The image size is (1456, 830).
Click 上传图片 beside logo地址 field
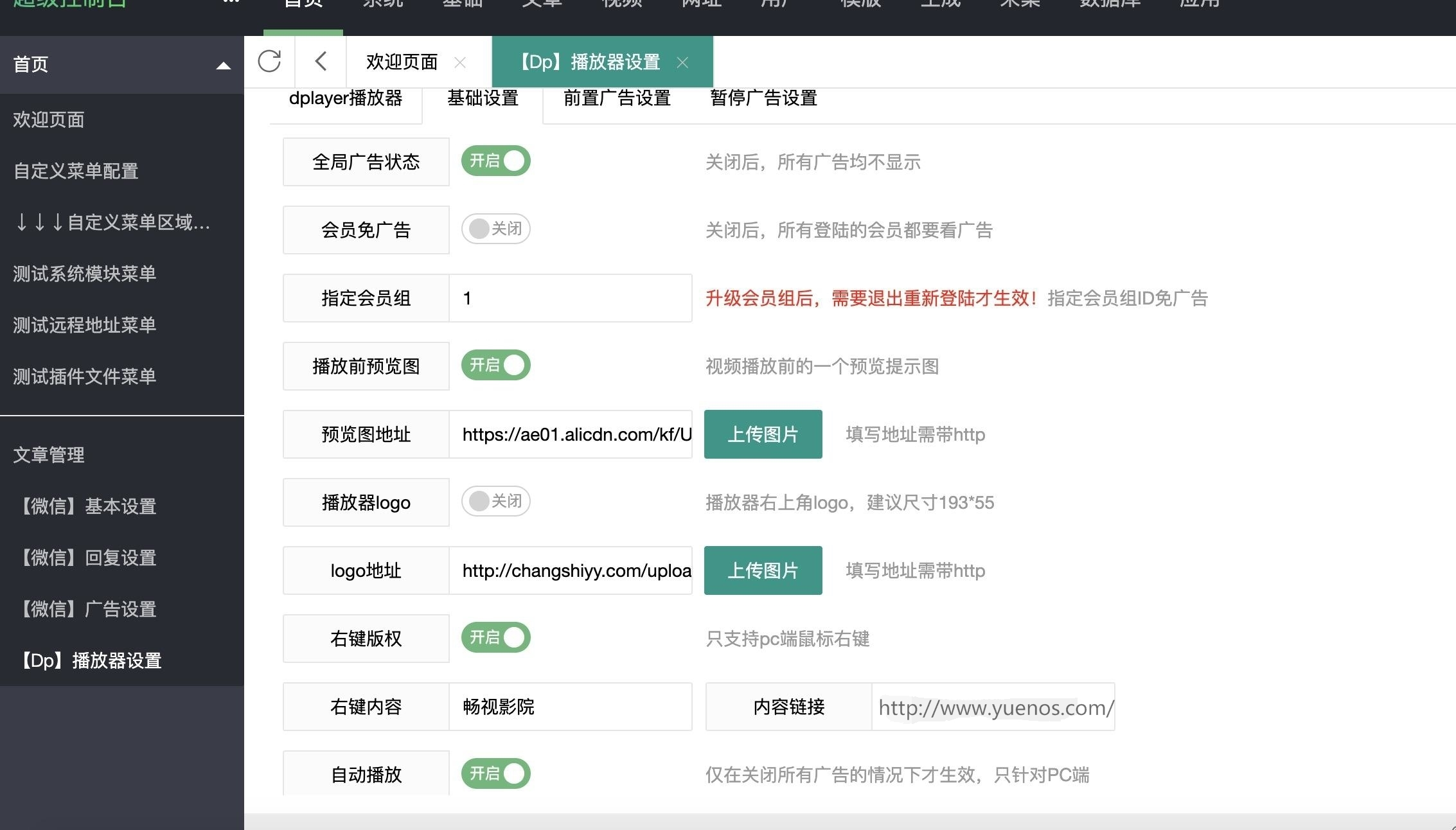coord(763,570)
